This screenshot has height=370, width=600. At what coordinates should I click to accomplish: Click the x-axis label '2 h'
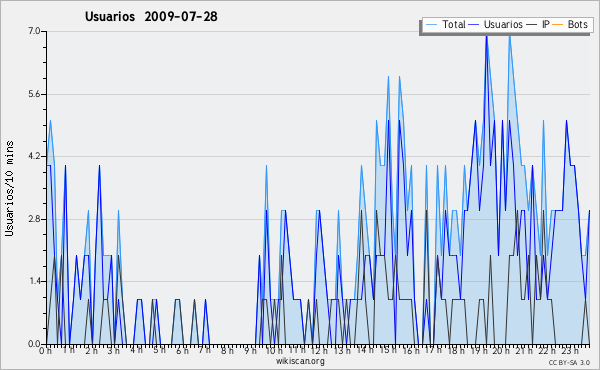coord(91,351)
